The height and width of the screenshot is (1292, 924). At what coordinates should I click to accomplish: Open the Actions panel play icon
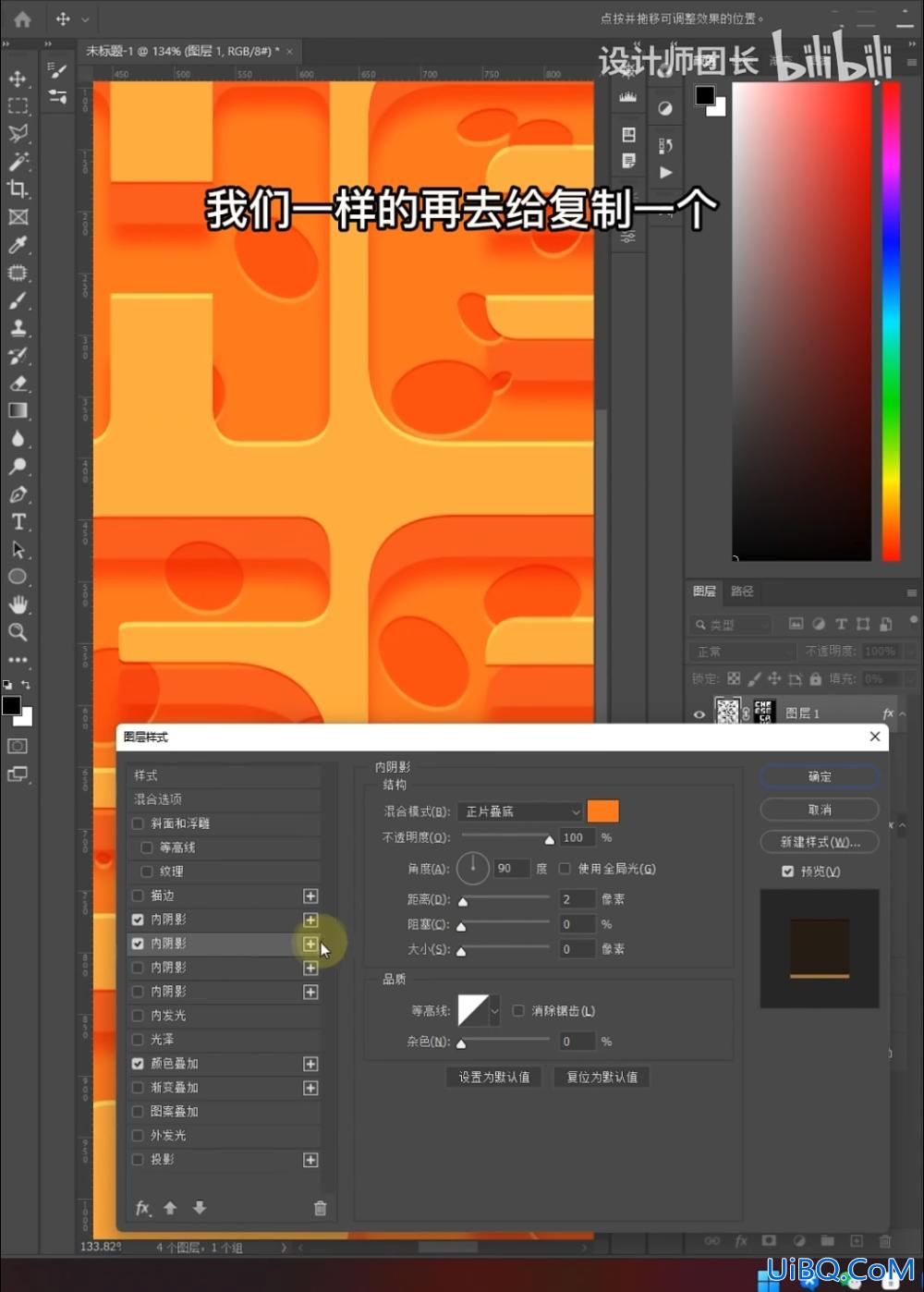point(665,173)
